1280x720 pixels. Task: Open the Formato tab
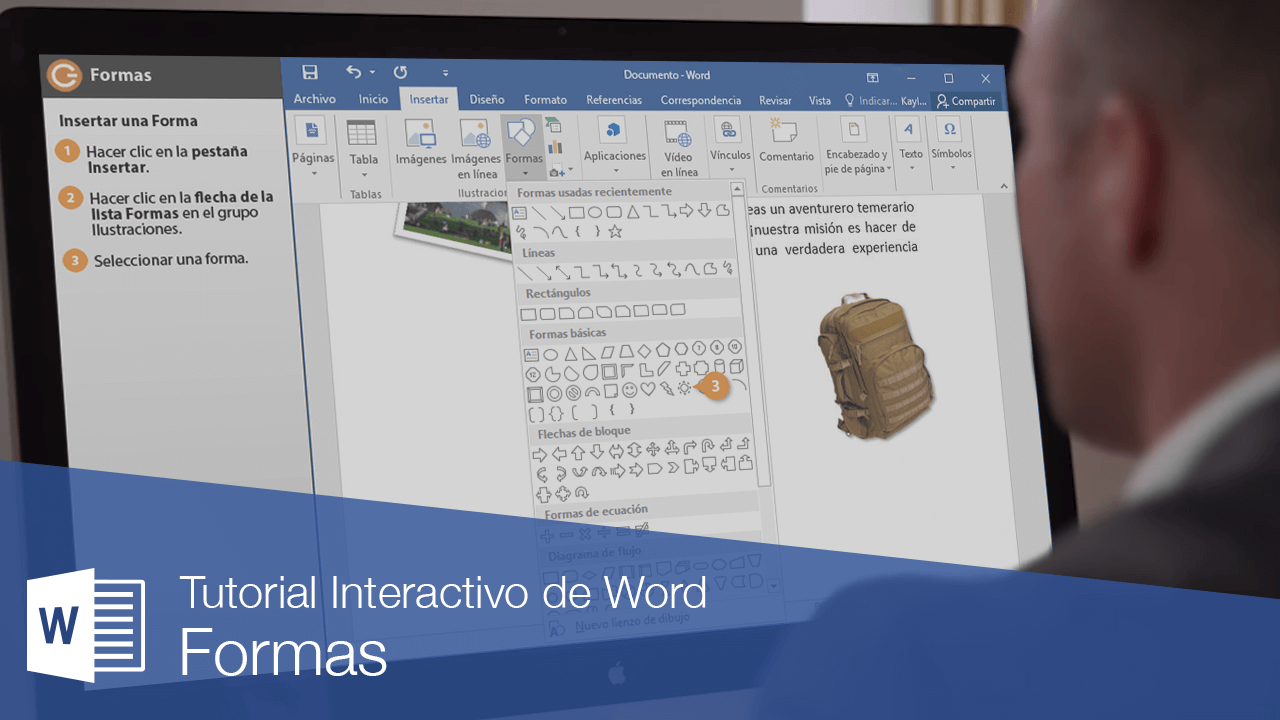546,100
